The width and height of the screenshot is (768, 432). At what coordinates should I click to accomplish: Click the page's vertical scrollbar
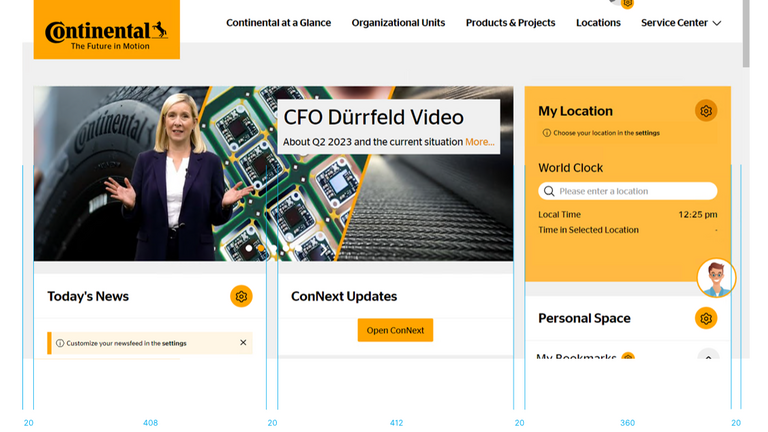(746, 35)
